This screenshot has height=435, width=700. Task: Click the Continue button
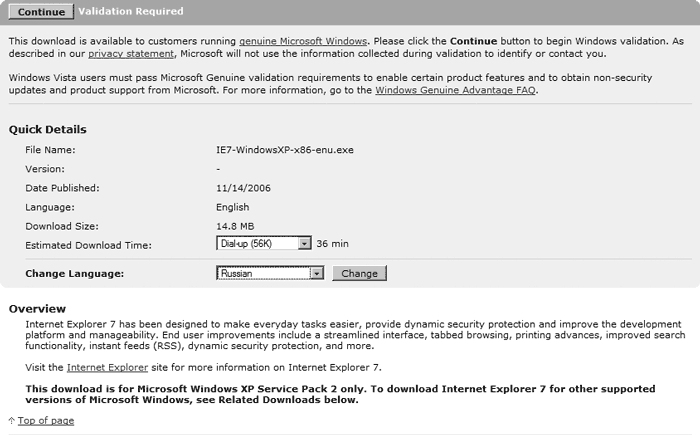pos(41,12)
